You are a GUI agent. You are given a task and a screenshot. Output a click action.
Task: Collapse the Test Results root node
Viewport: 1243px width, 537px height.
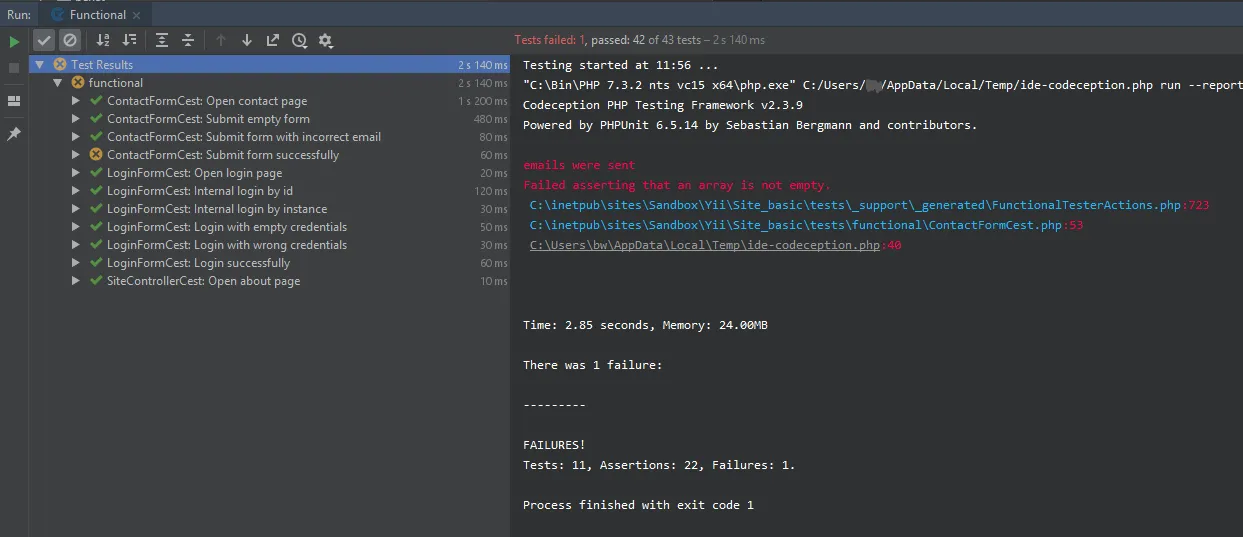(40, 65)
